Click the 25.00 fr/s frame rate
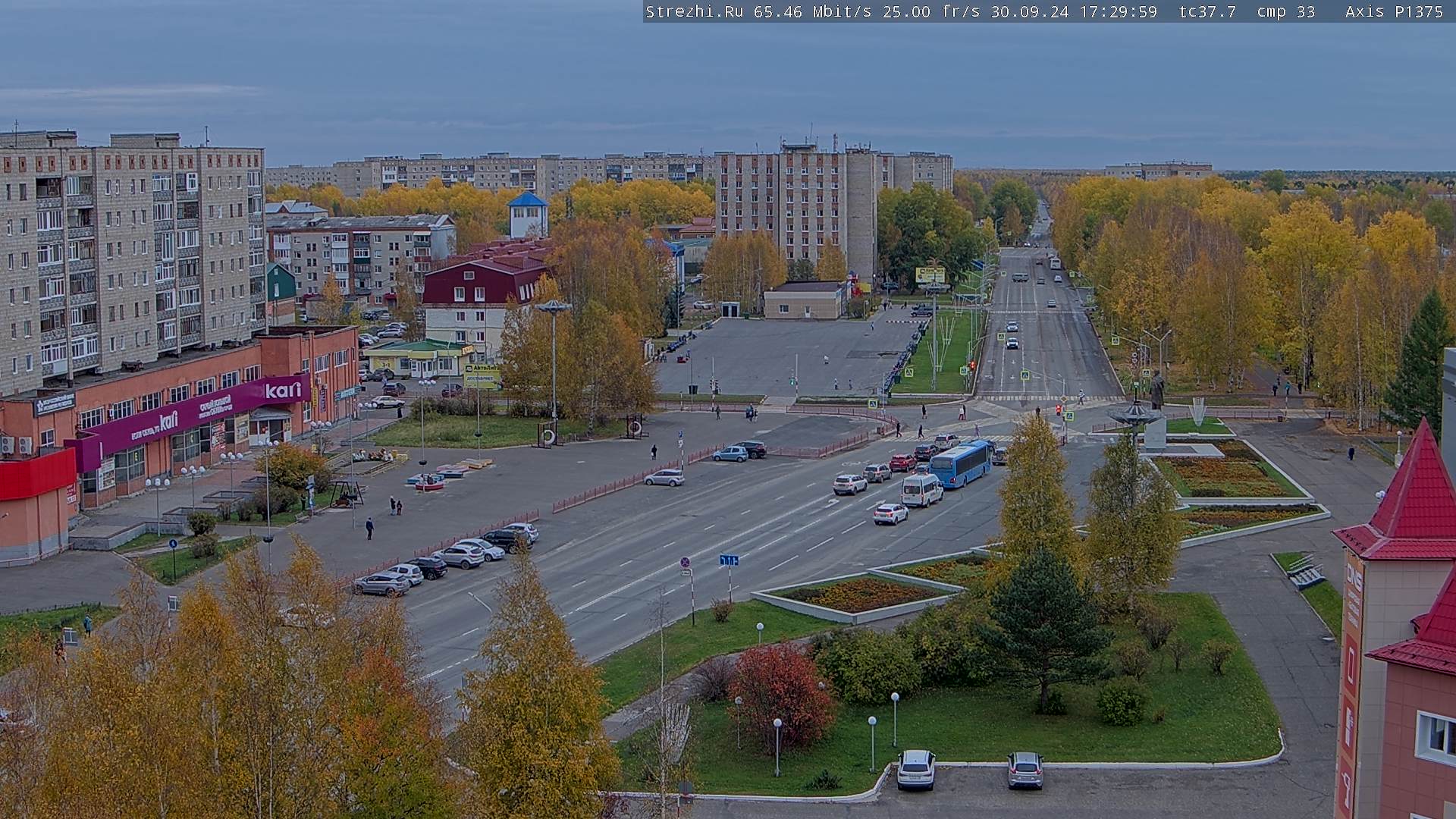Image resolution: width=1456 pixels, height=819 pixels. point(930,11)
